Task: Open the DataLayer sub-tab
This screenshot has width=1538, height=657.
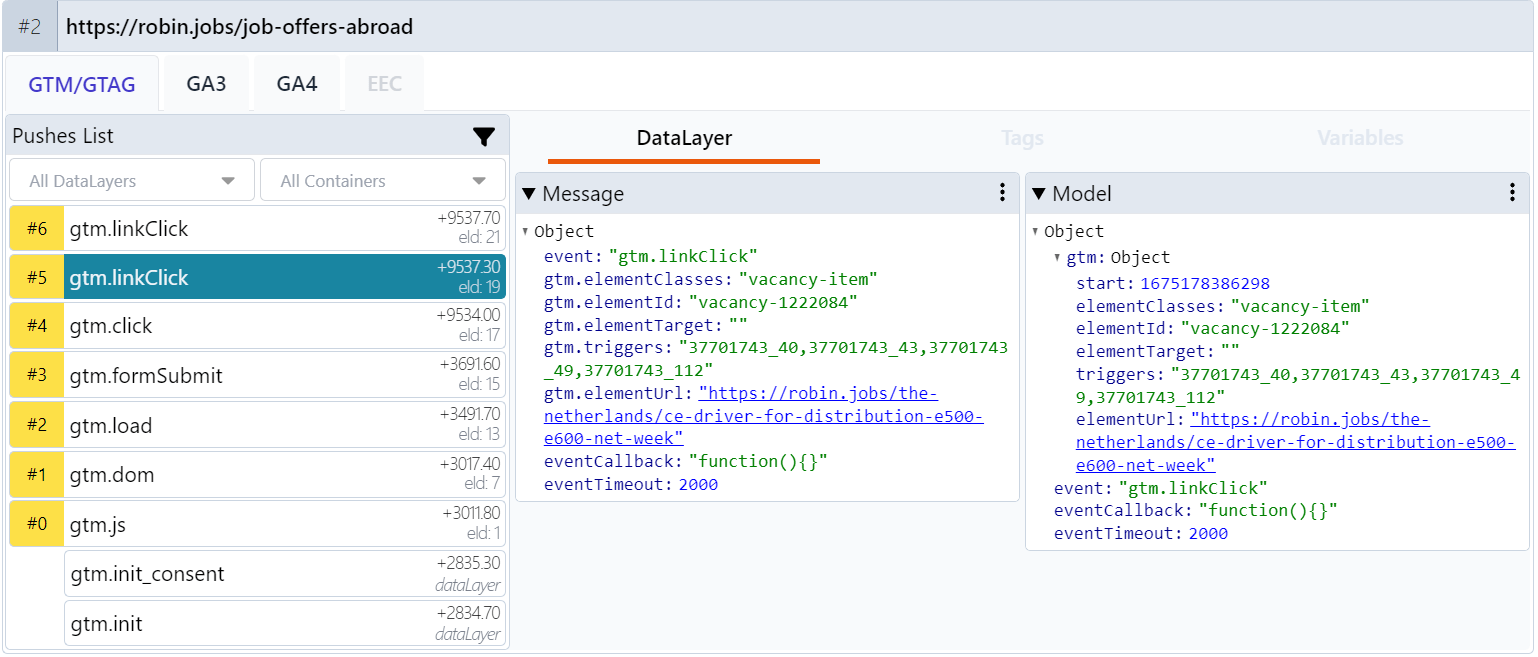Action: pyautogui.click(x=684, y=138)
